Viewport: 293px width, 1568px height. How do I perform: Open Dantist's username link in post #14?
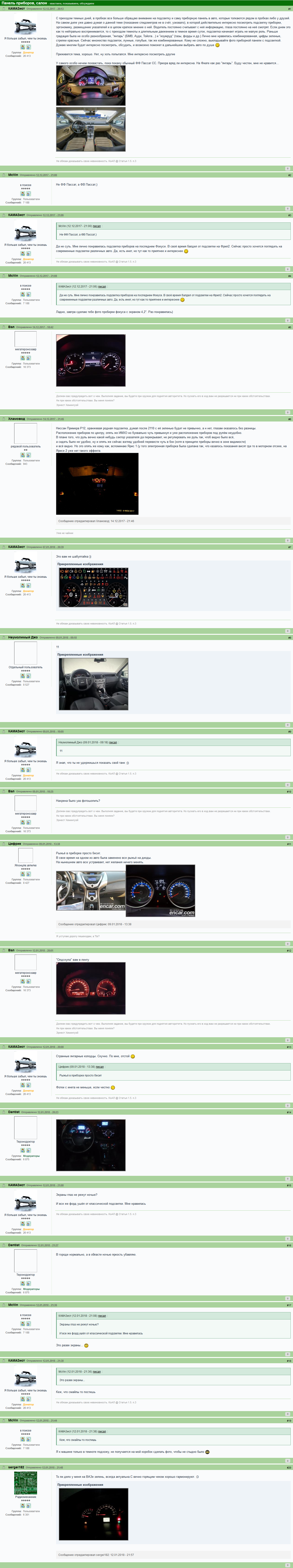pyautogui.click(x=14, y=1112)
